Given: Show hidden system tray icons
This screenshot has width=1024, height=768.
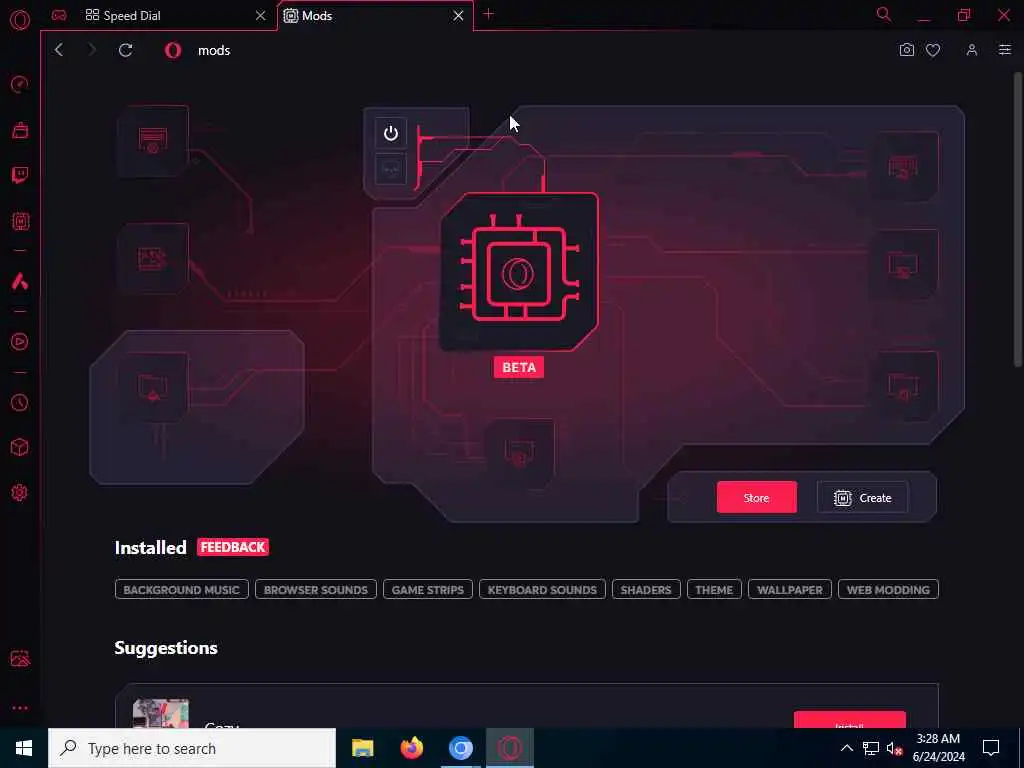Looking at the screenshot, I should tap(846, 748).
